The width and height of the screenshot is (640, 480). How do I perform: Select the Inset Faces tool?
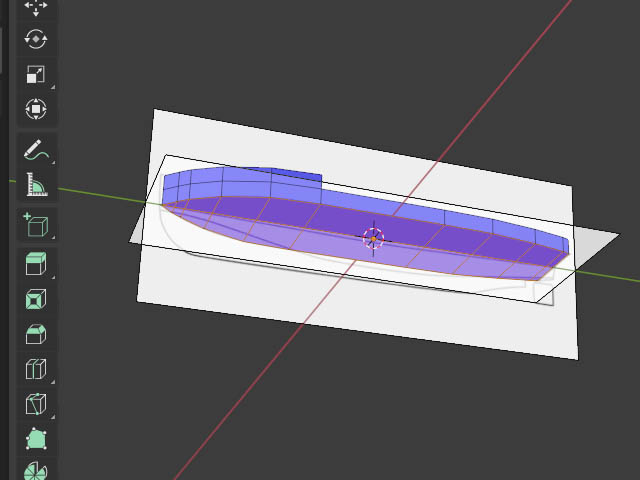36,299
